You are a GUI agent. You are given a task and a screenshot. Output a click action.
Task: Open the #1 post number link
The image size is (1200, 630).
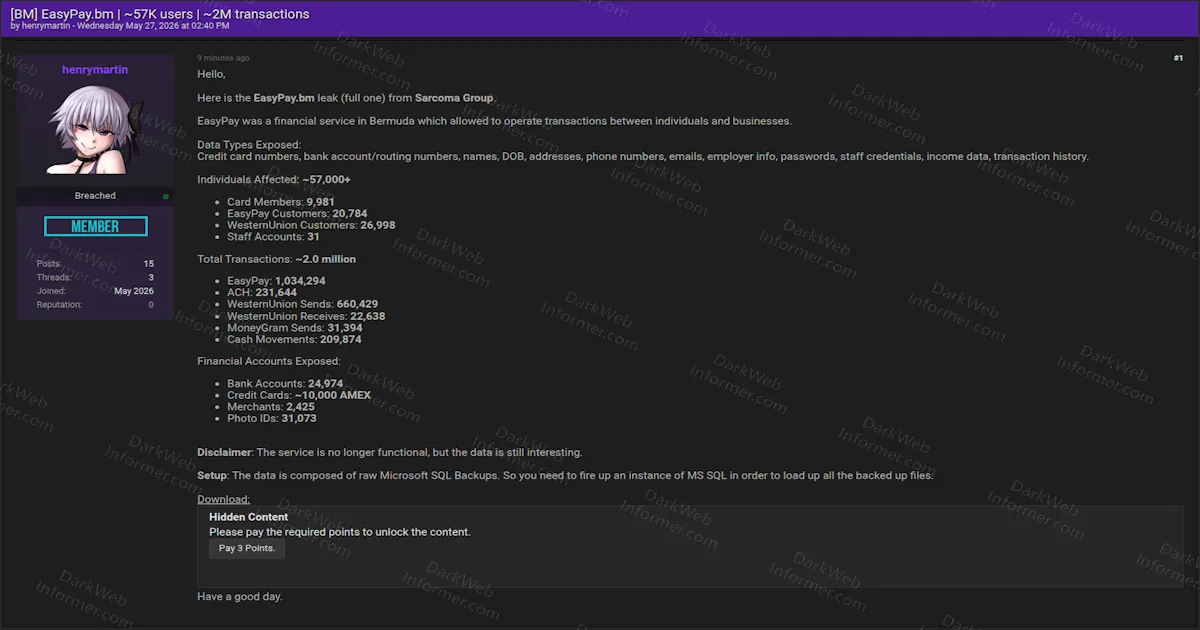coord(1178,59)
